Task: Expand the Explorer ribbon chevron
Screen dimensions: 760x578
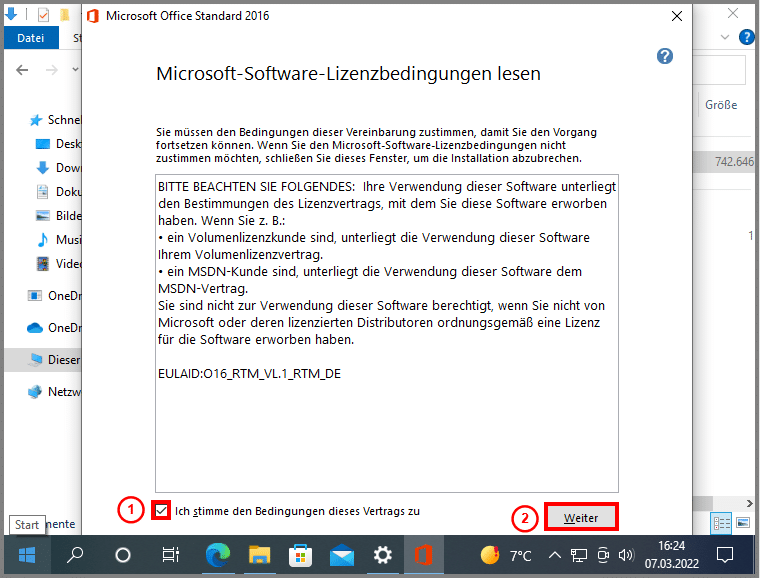Action: click(725, 37)
